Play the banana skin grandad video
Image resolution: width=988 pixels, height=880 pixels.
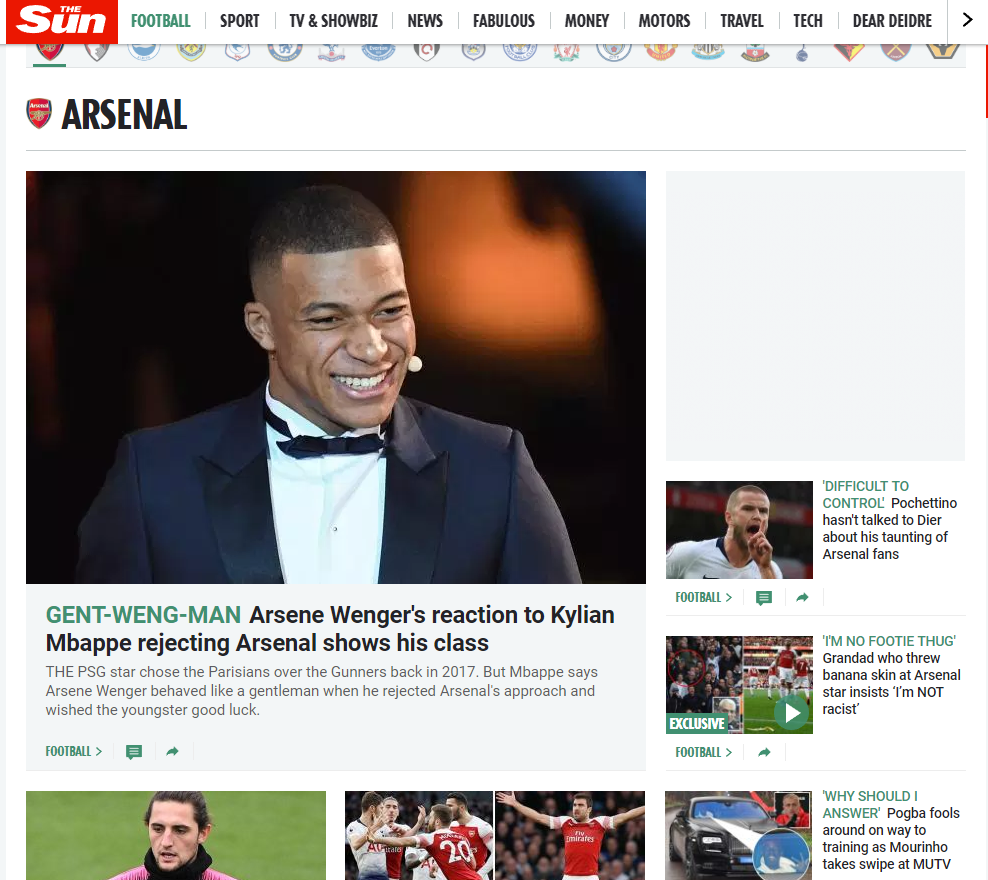coord(792,713)
